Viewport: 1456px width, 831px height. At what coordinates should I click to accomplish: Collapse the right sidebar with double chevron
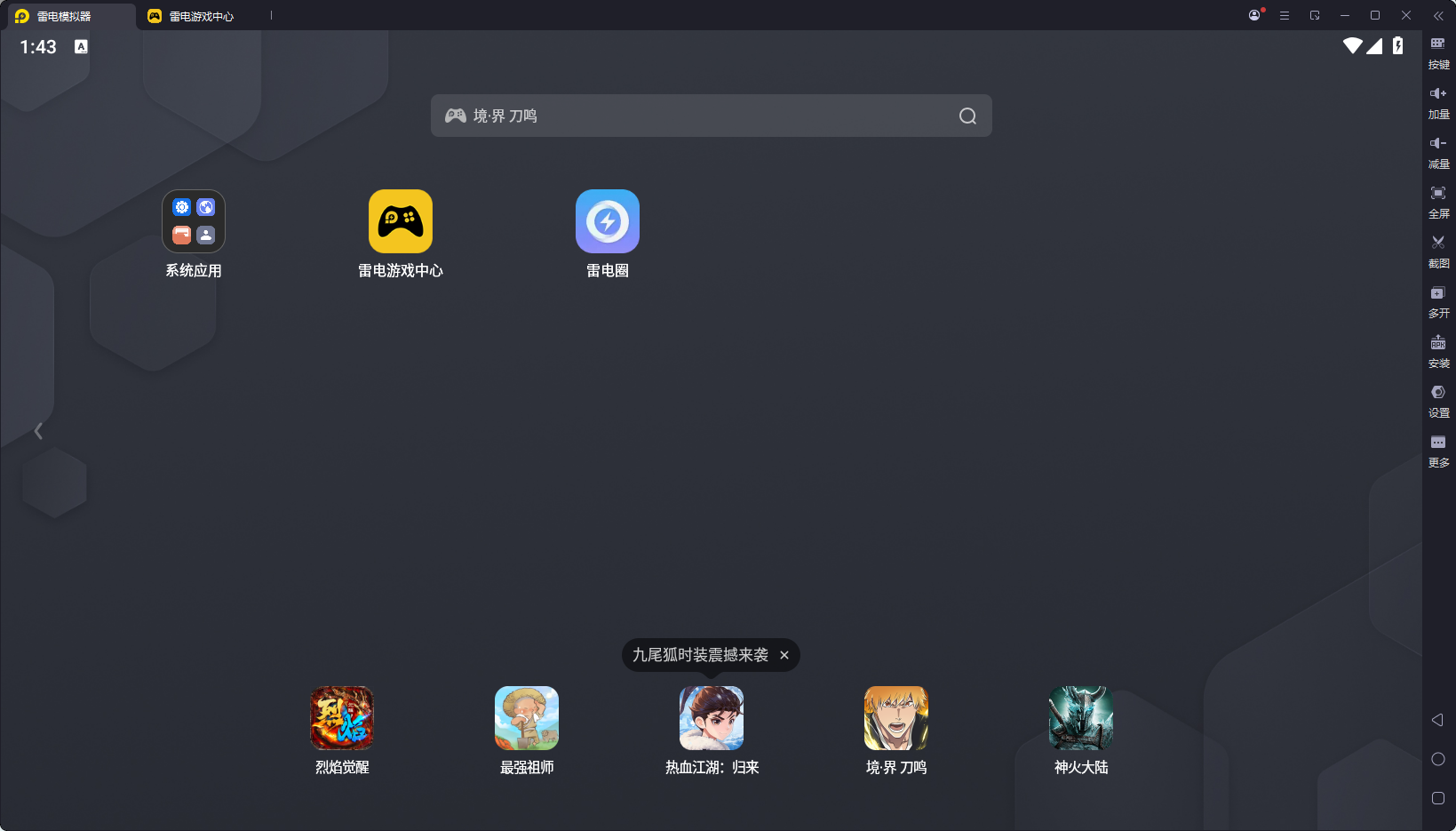point(1438,16)
